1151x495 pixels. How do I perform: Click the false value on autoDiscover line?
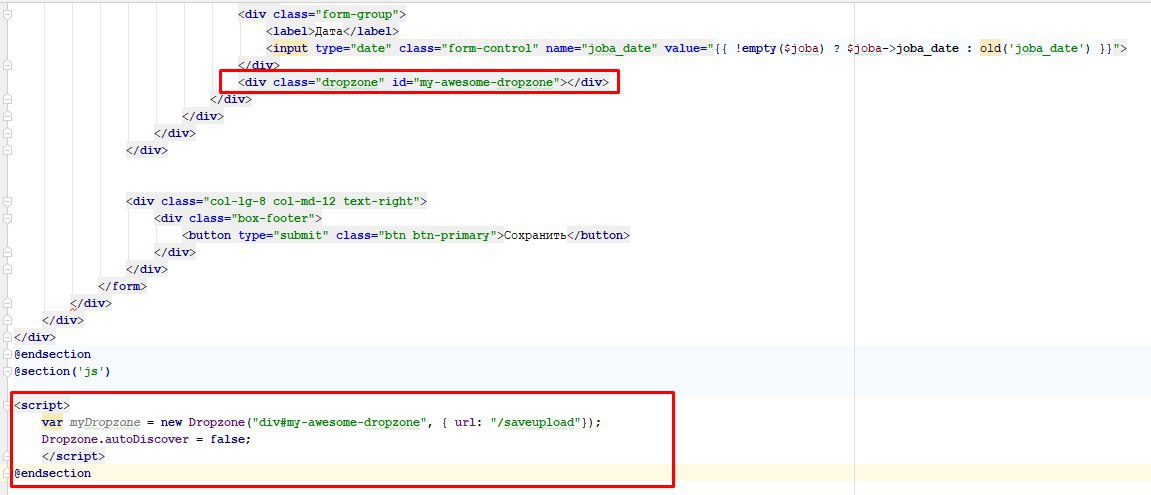(226, 439)
